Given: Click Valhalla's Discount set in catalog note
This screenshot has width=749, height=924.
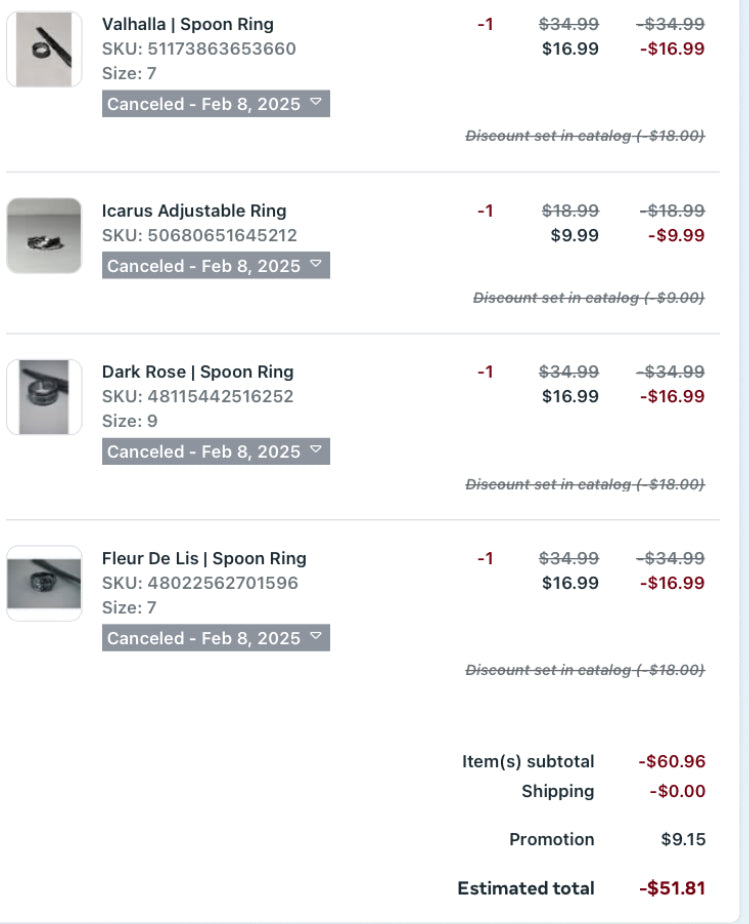Looking at the screenshot, I should [x=585, y=136].
